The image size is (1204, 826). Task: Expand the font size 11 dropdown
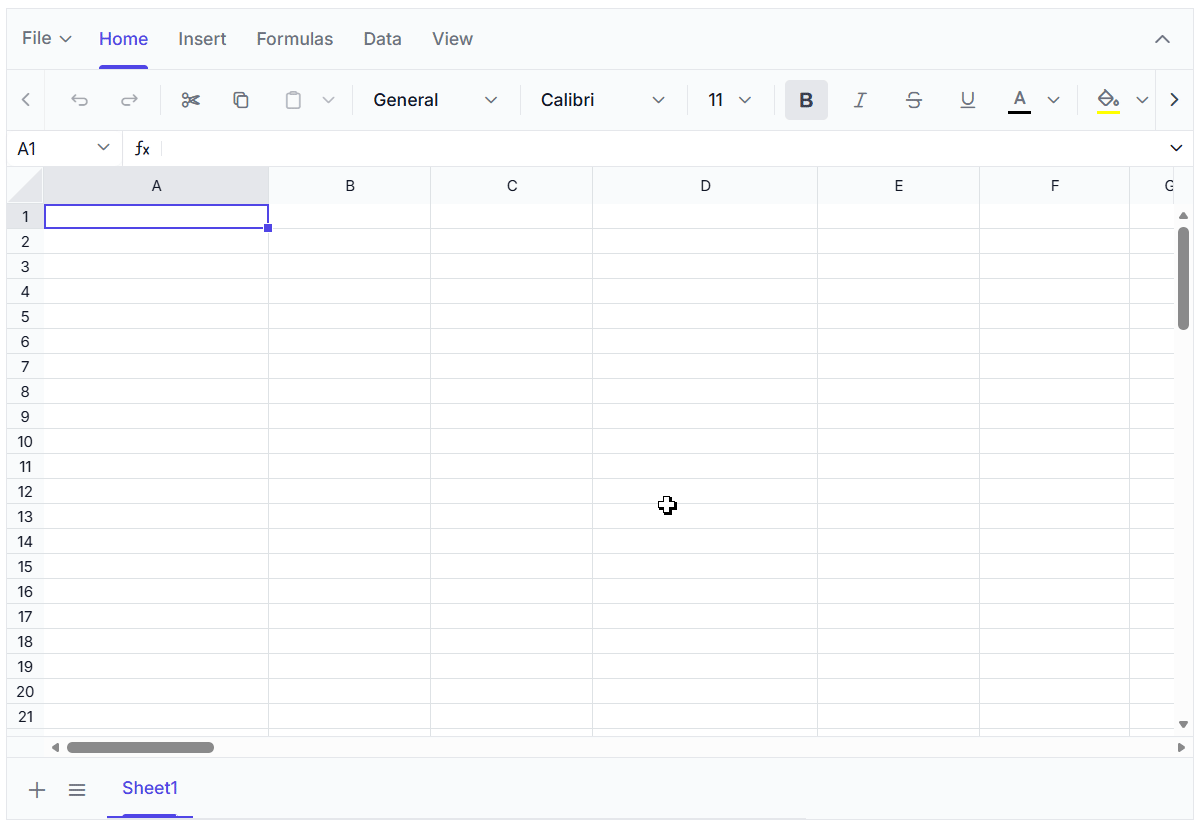730,100
